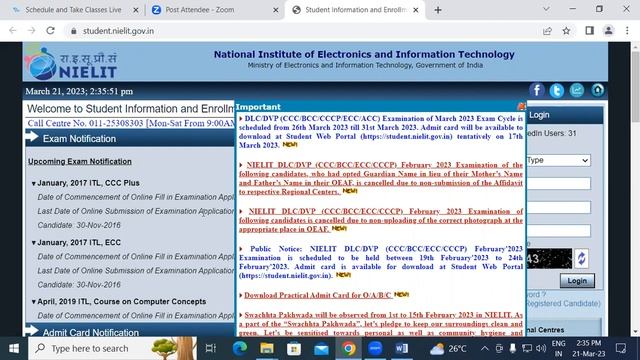
Task: Click the home icon in site header
Action: click(x=598, y=90)
